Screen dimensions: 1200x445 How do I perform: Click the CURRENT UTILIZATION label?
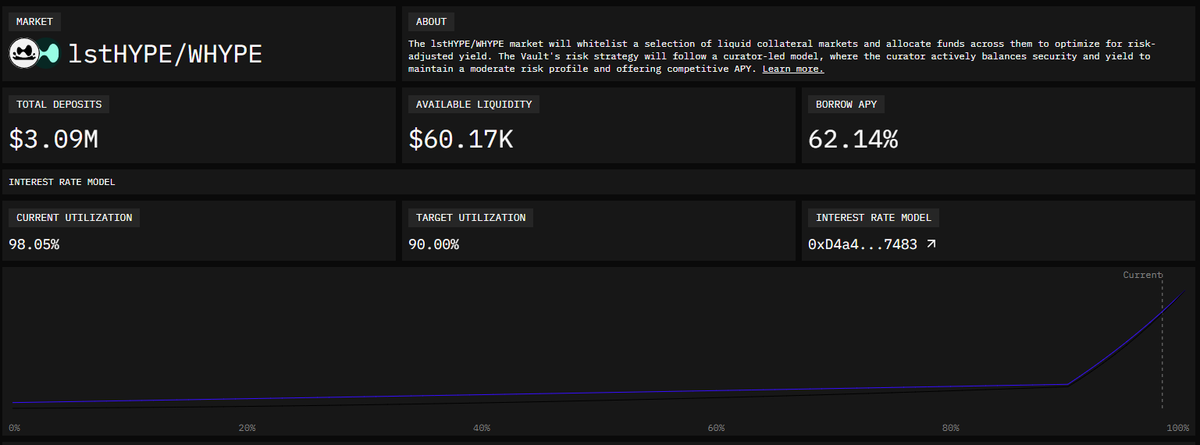point(73,217)
